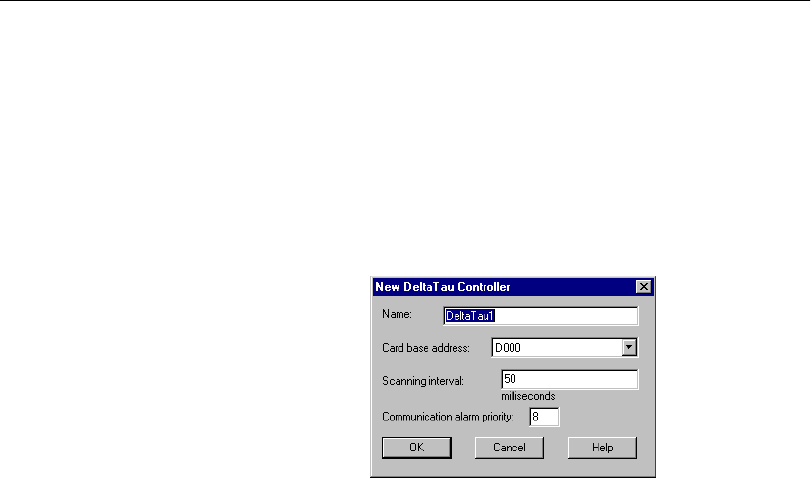Viewport: 811px width, 478px height.
Task: Click the Communication alarm priority field
Action: click(544, 417)
